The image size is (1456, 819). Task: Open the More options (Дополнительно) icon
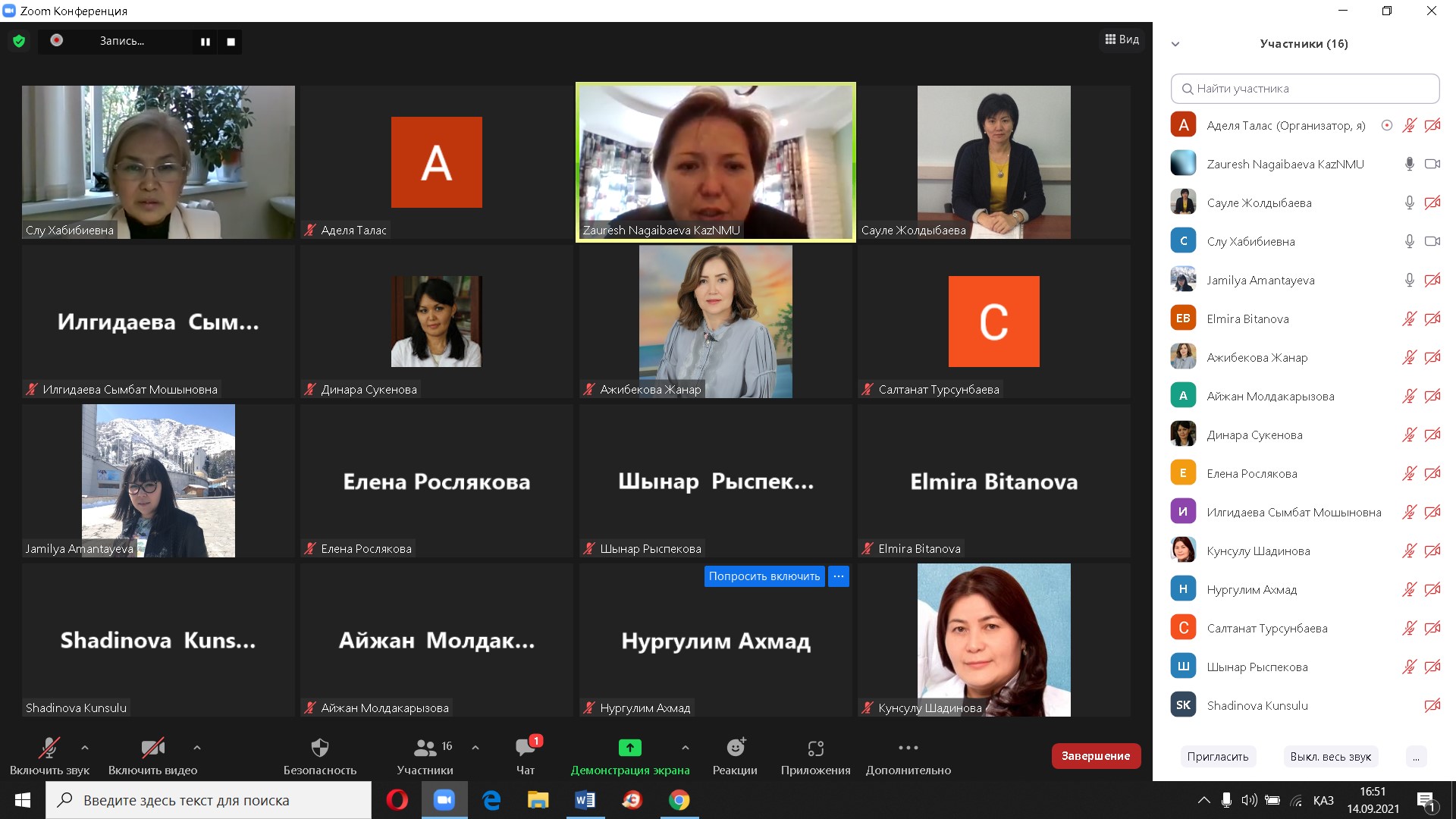click(x=908, y=748)
